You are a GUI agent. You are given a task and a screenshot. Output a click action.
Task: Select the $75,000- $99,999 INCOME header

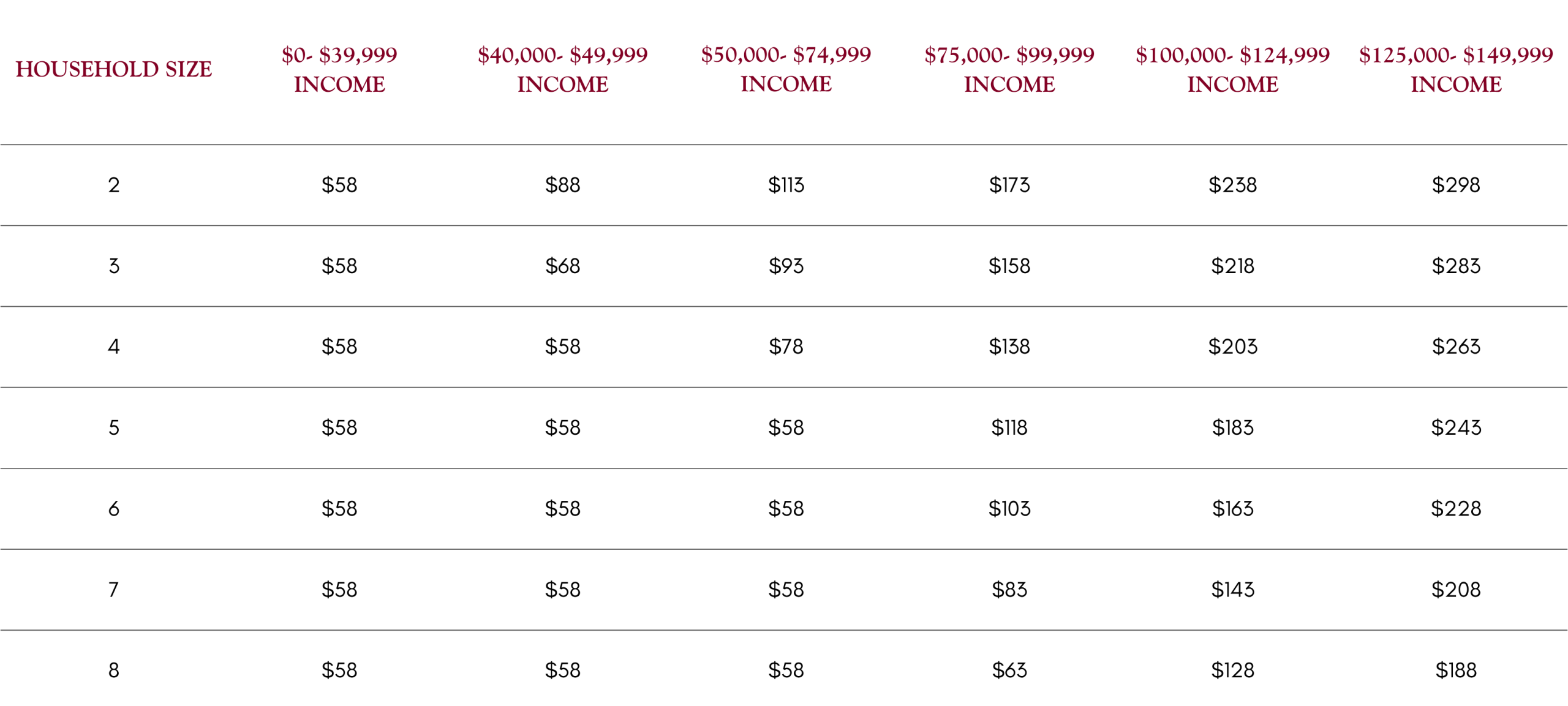[x=1009, y=69]
